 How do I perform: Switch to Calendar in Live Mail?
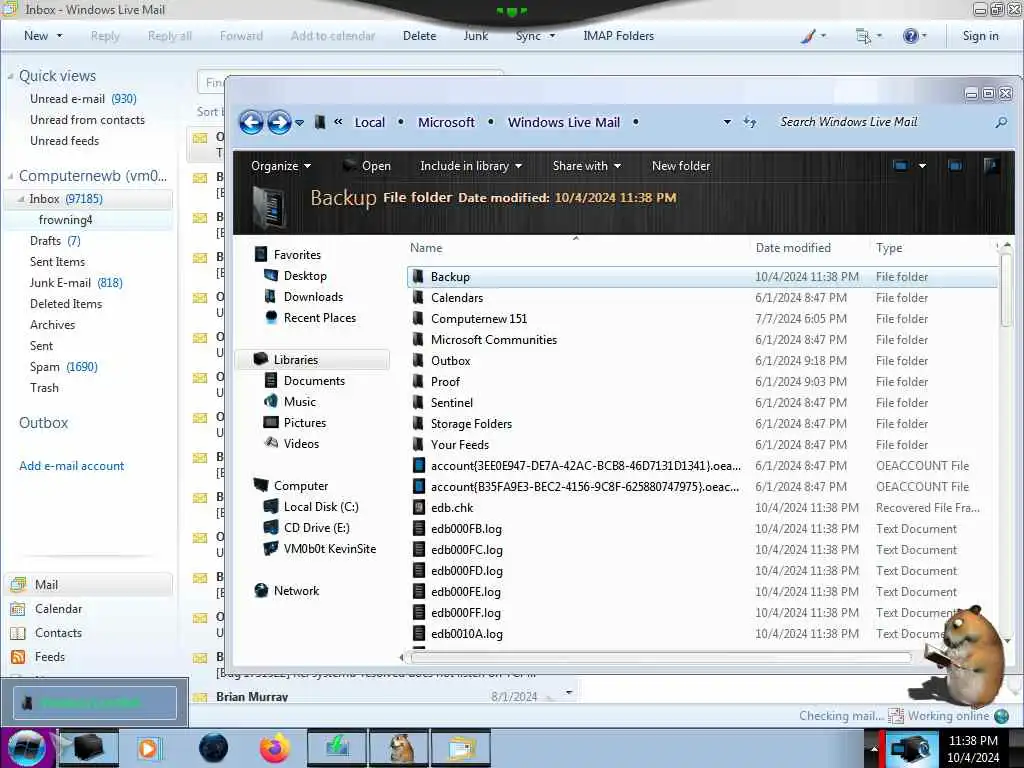[x=58, y=609]
